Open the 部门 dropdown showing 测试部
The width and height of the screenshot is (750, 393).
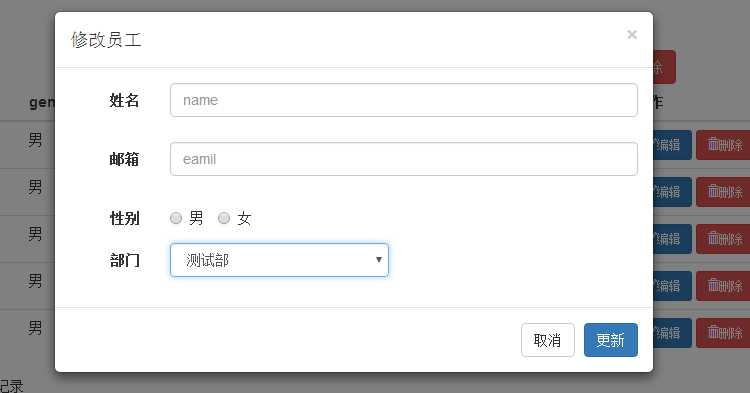tap(279, 260)
